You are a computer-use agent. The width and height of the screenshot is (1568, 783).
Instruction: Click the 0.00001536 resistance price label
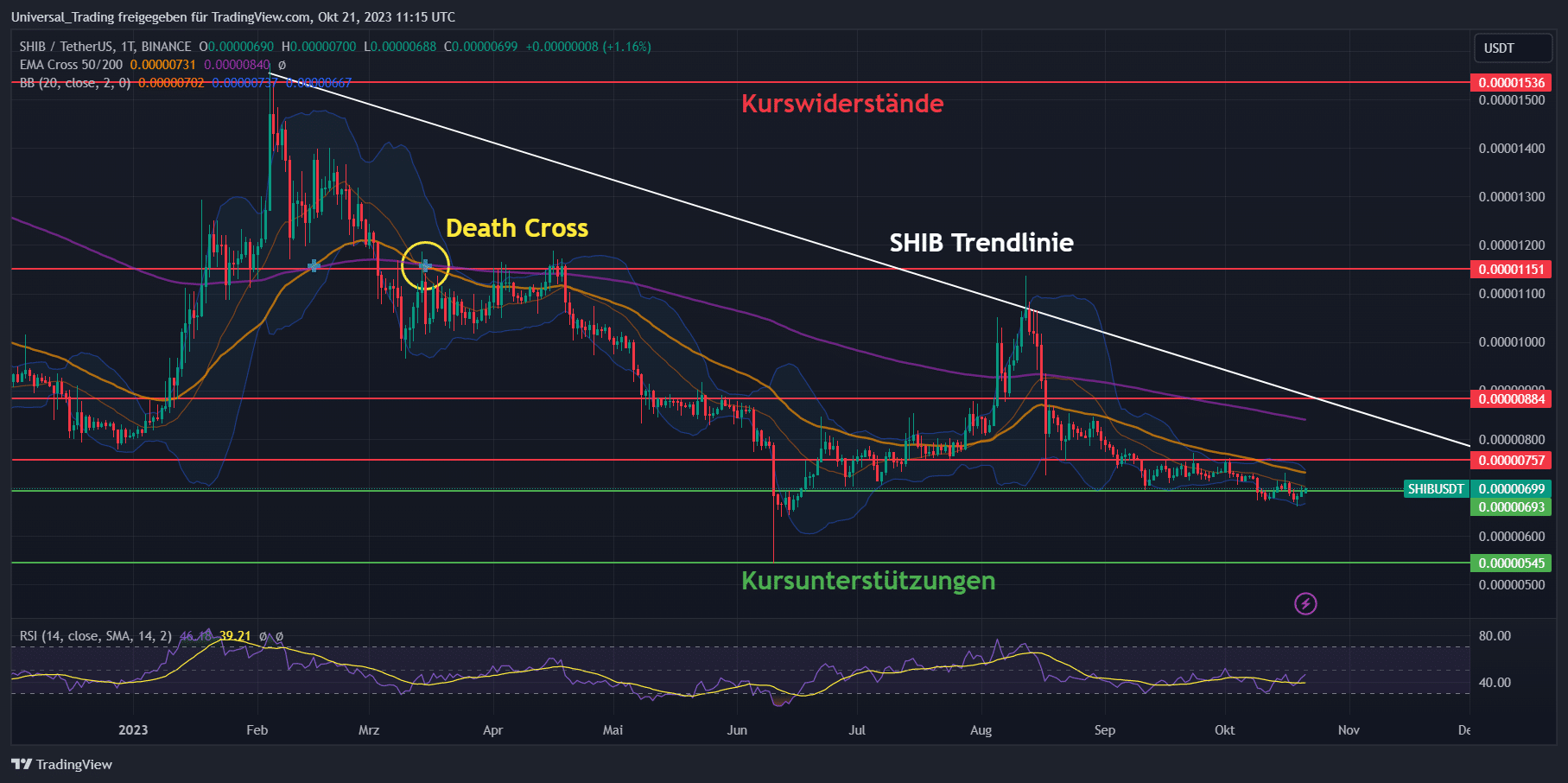[x=1511, y=83]
